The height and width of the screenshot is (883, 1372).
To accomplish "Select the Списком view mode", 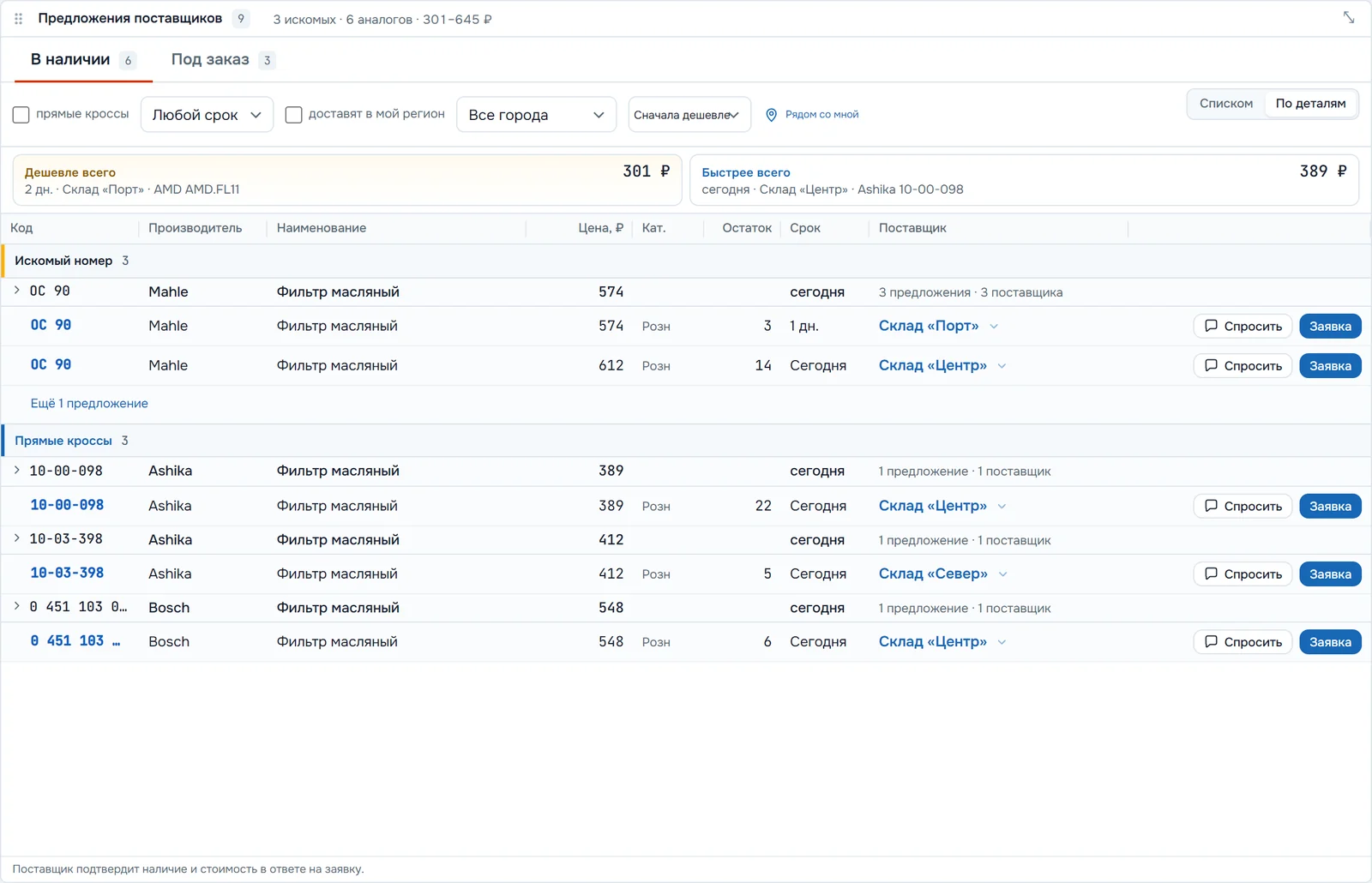I will 1226,104.
